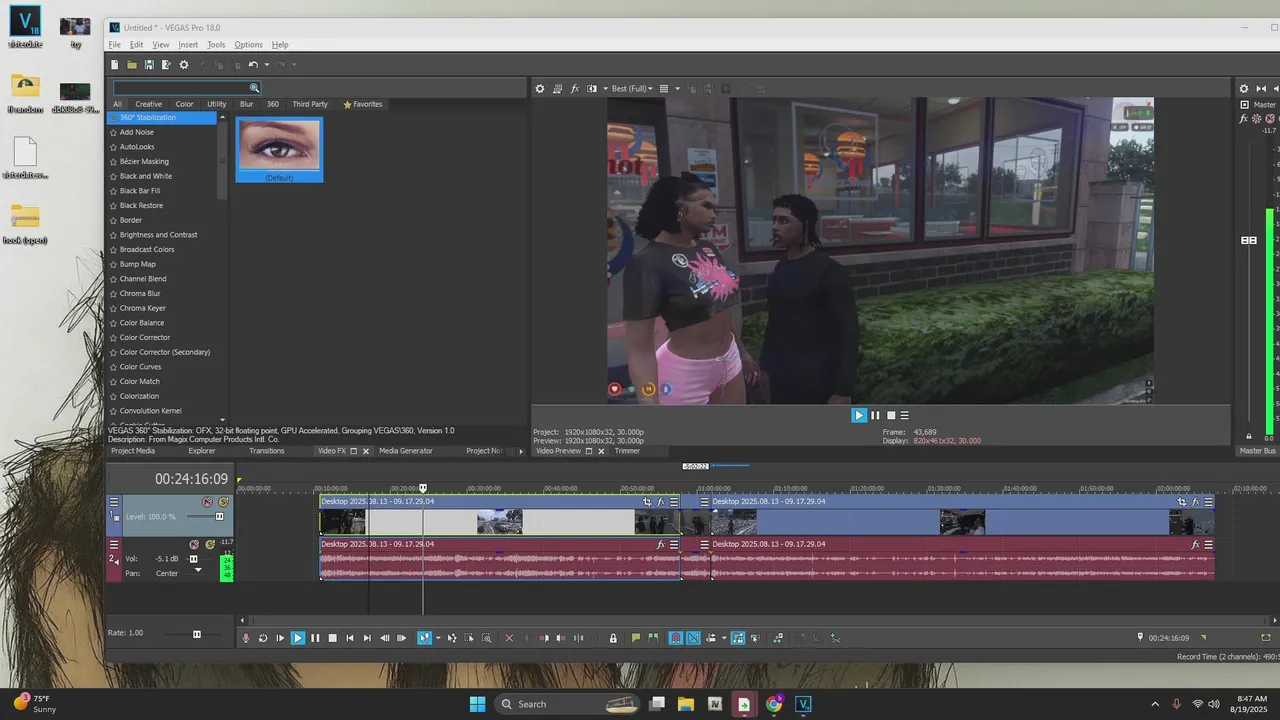The width and height of the screenshot is (1280, 720).
Task: Filter effects by Third Party category
Action: click(x=310, y=104)
